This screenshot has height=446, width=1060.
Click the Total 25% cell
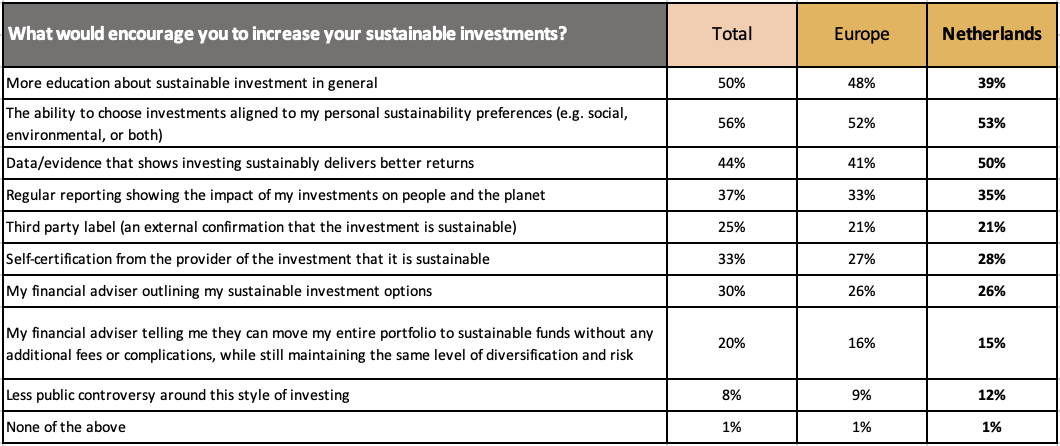731,227
